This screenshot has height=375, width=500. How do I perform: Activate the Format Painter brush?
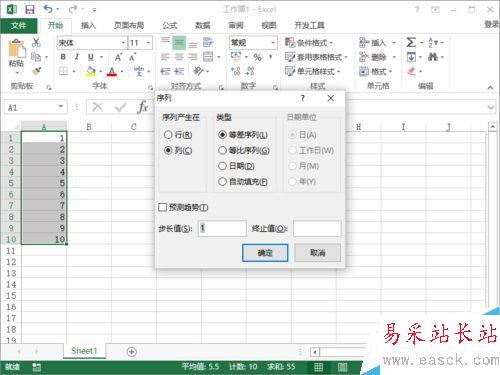click(x=36, y=71)
